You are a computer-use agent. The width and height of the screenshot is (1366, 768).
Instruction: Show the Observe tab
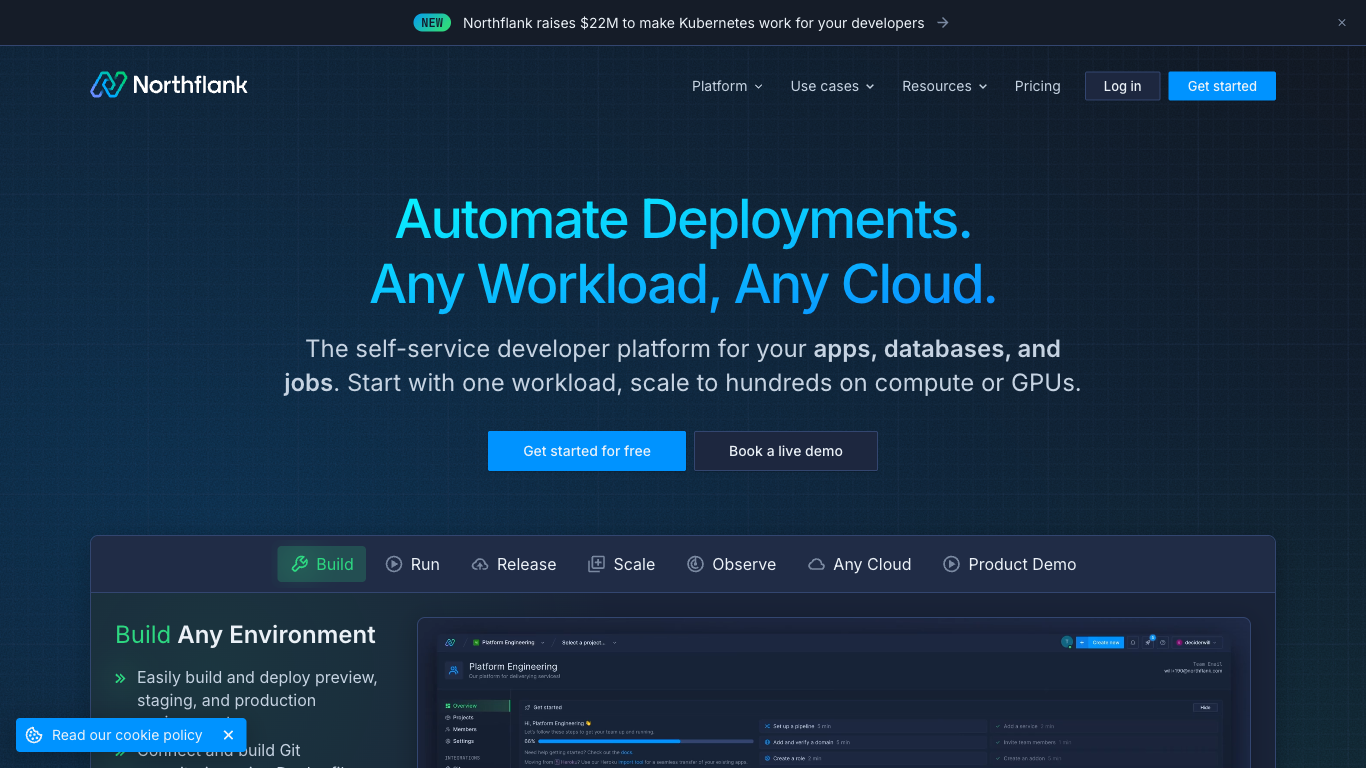point(731,564)
